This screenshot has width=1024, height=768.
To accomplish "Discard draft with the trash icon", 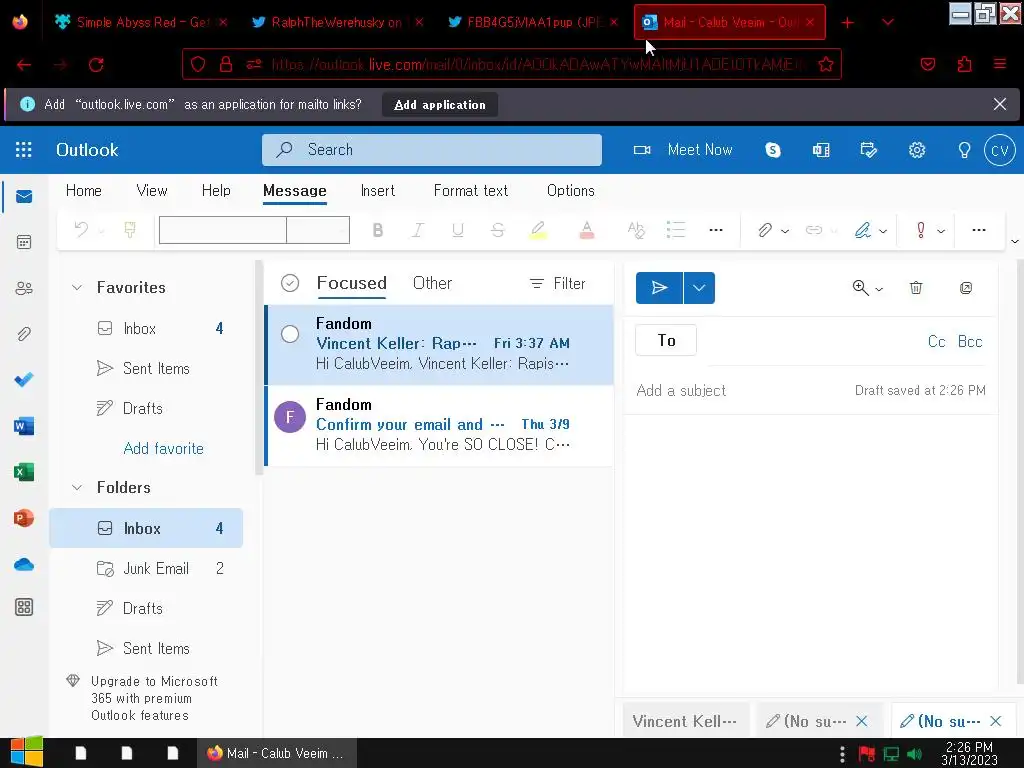I will [916, 288].
